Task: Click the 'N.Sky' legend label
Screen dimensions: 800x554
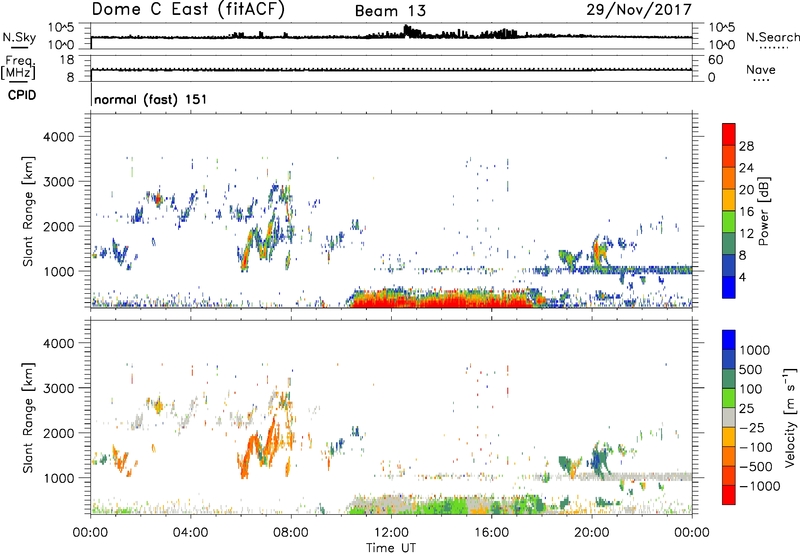Action: [x=19, y=37]
